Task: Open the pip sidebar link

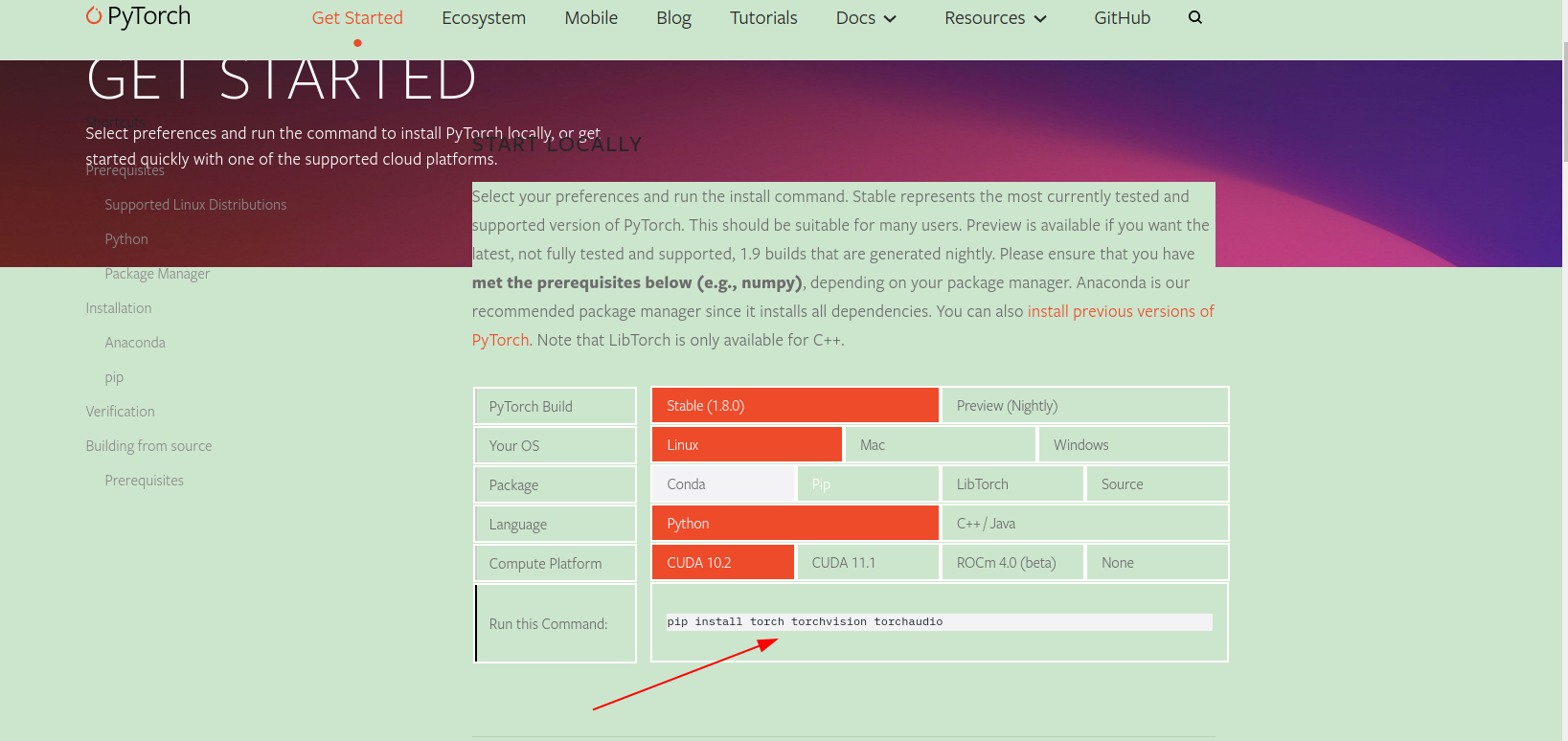Action: click(x=114, y=377)
